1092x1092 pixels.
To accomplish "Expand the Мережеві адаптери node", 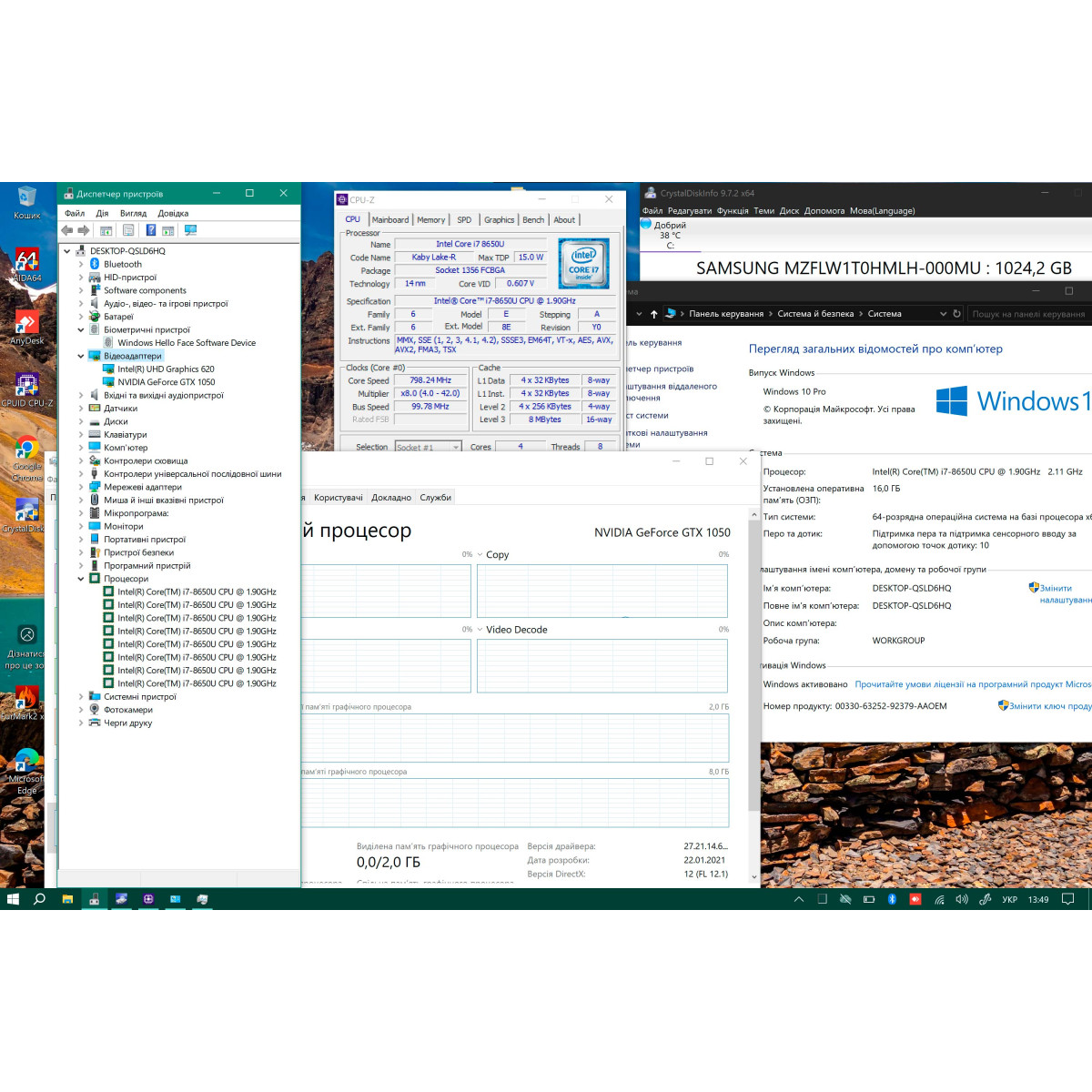I will [x=80, y=487].
